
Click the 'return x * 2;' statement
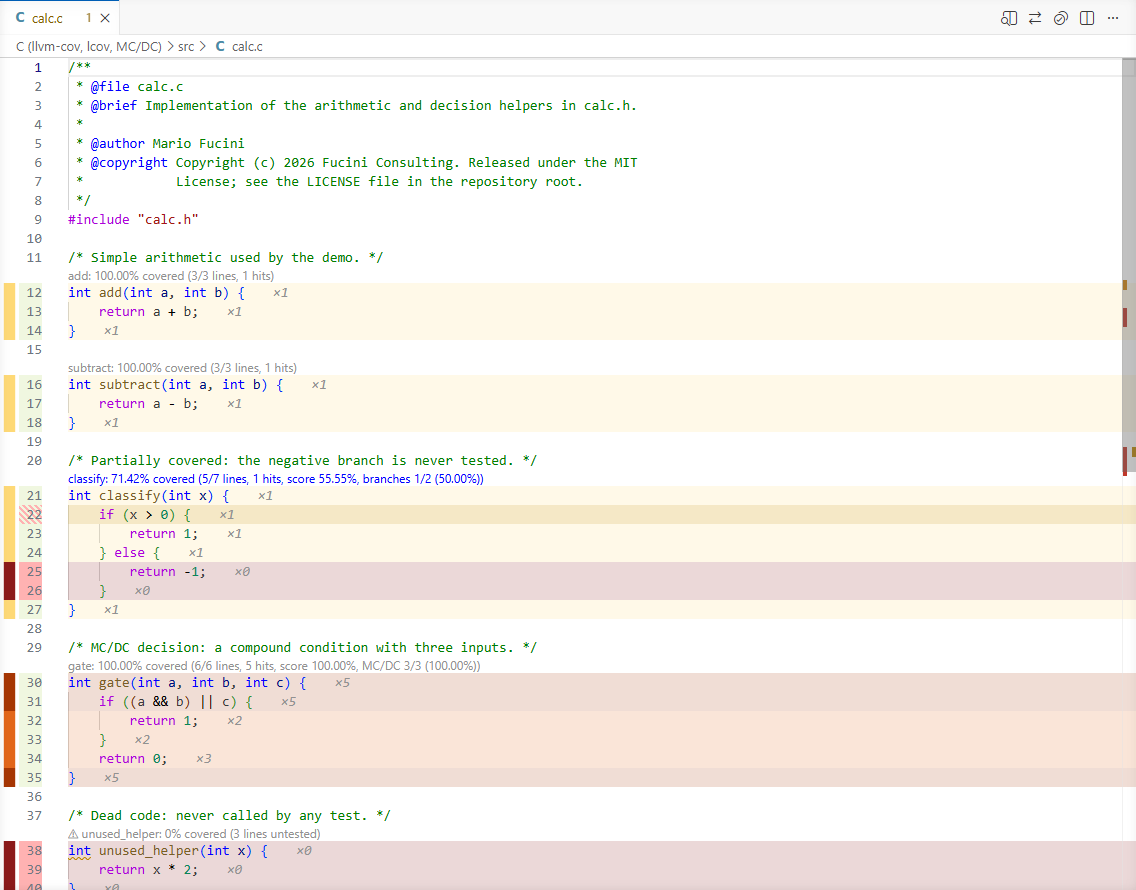click(149, 870)
